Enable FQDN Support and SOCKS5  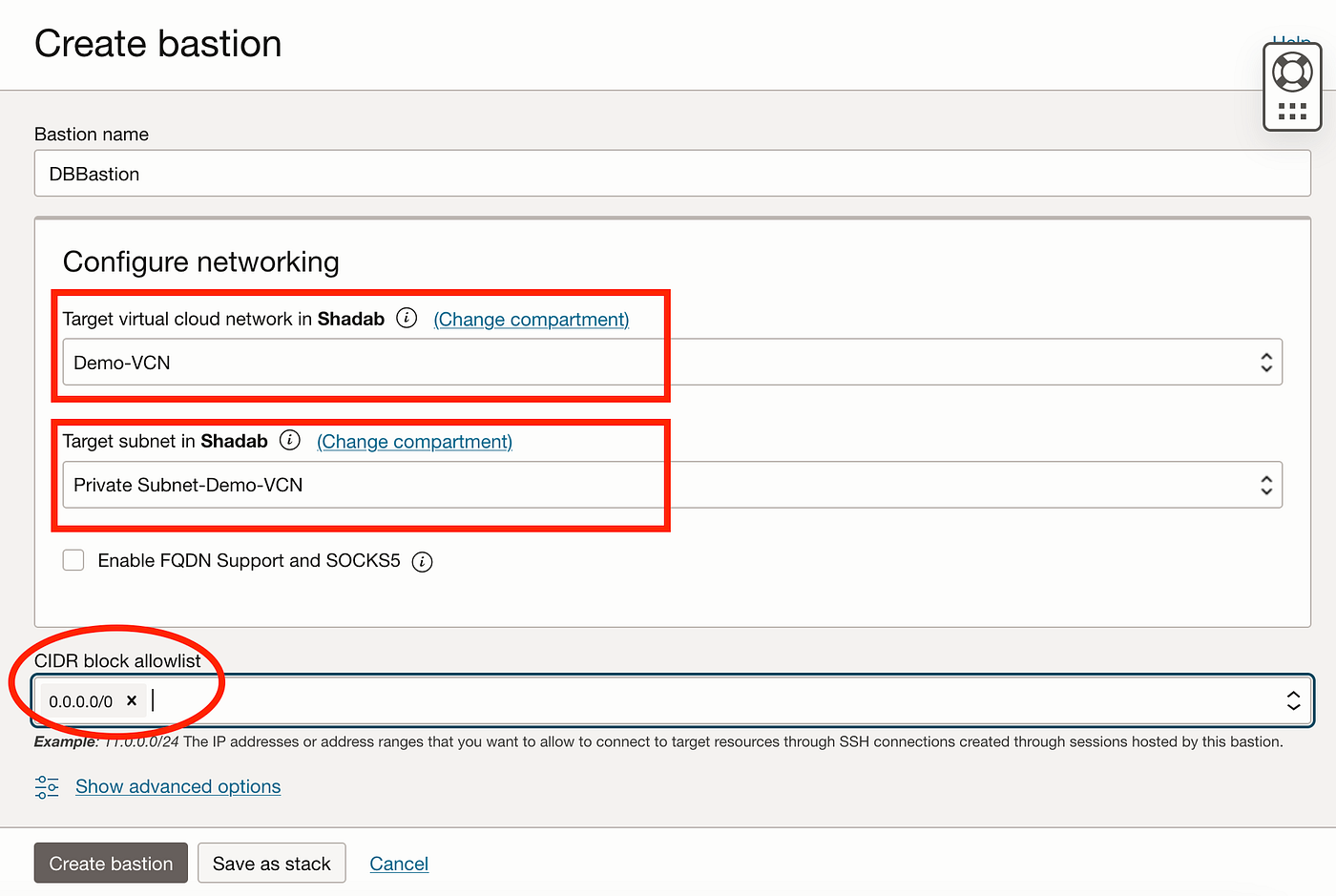pos(73,560)
